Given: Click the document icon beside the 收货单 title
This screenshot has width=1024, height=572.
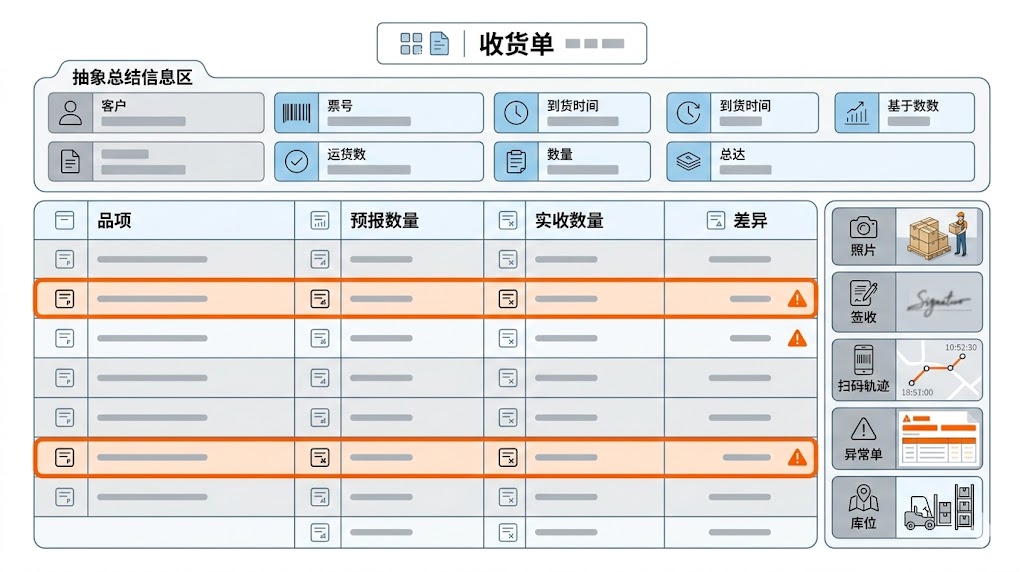Looking at the screenshot, I should 439,43.
